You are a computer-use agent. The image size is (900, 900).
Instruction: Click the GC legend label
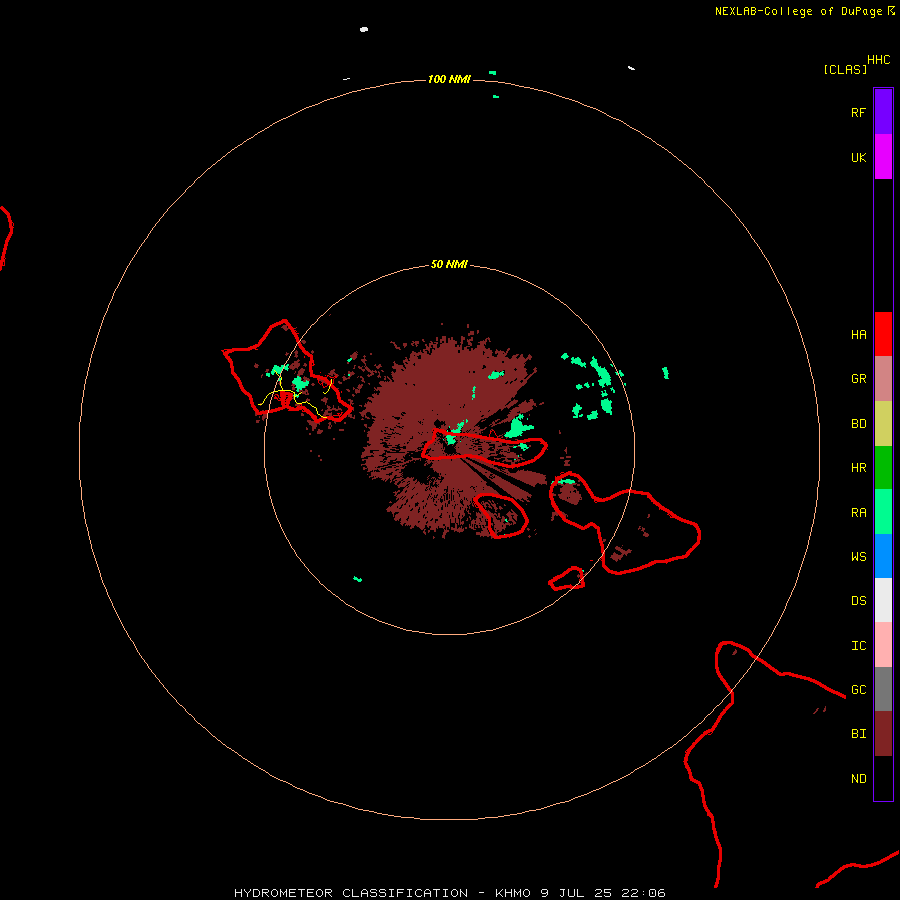click(x=859, y=690)
